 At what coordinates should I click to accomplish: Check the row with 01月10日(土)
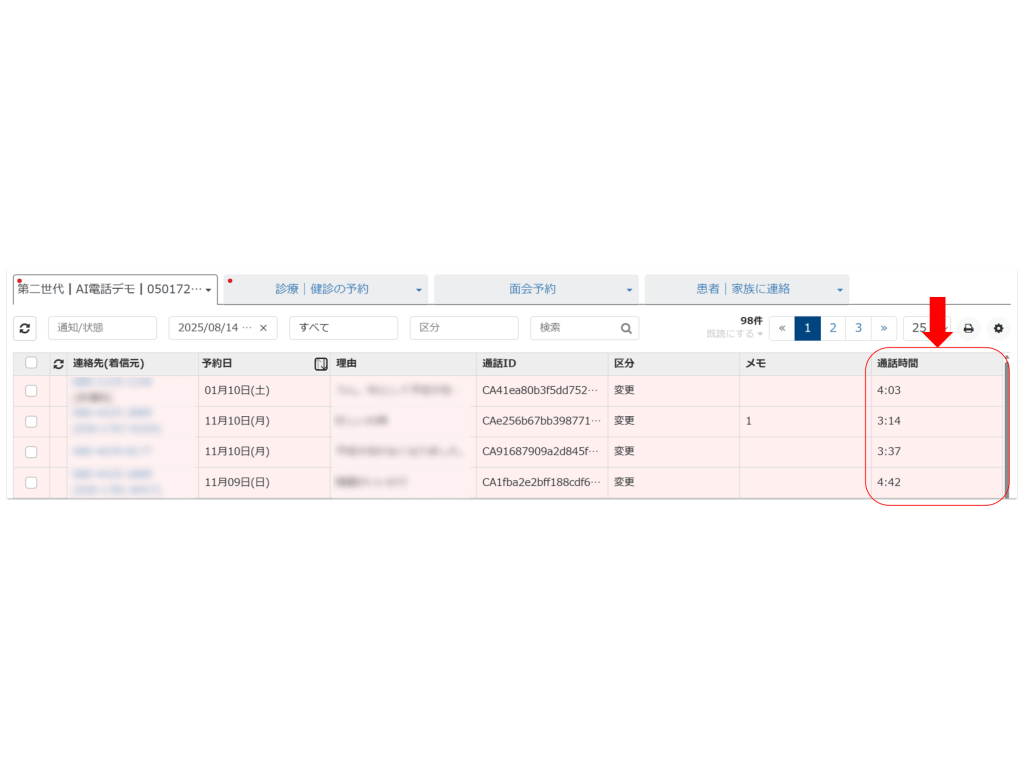[31, 391]
